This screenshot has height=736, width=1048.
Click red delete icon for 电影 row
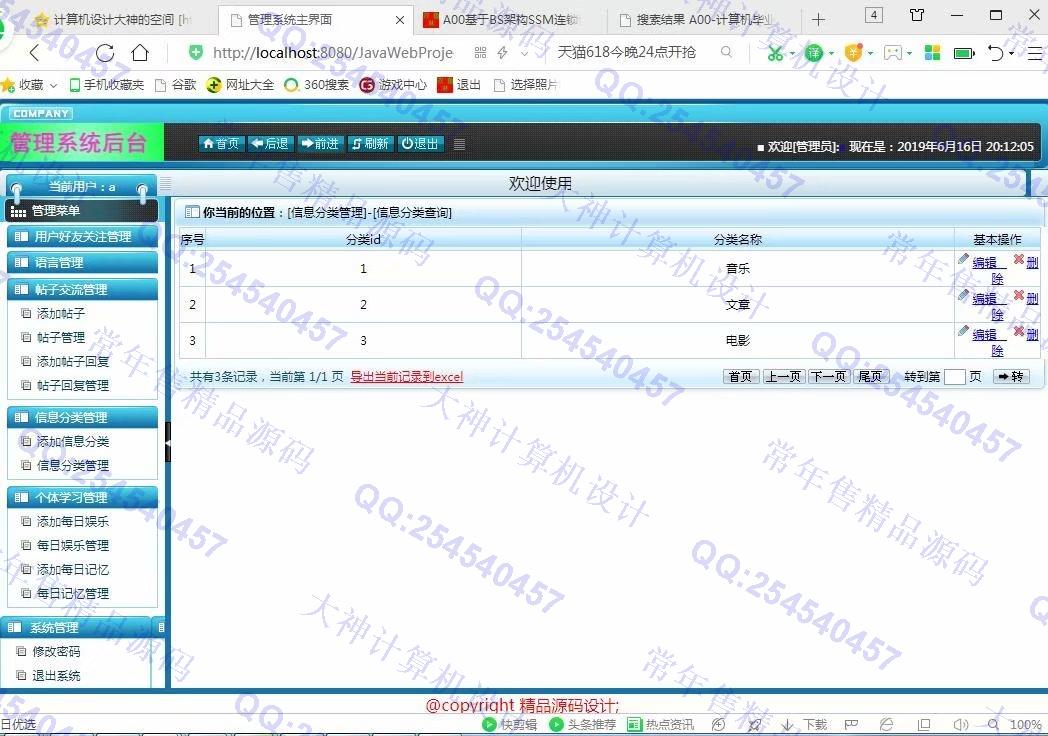1019,331
